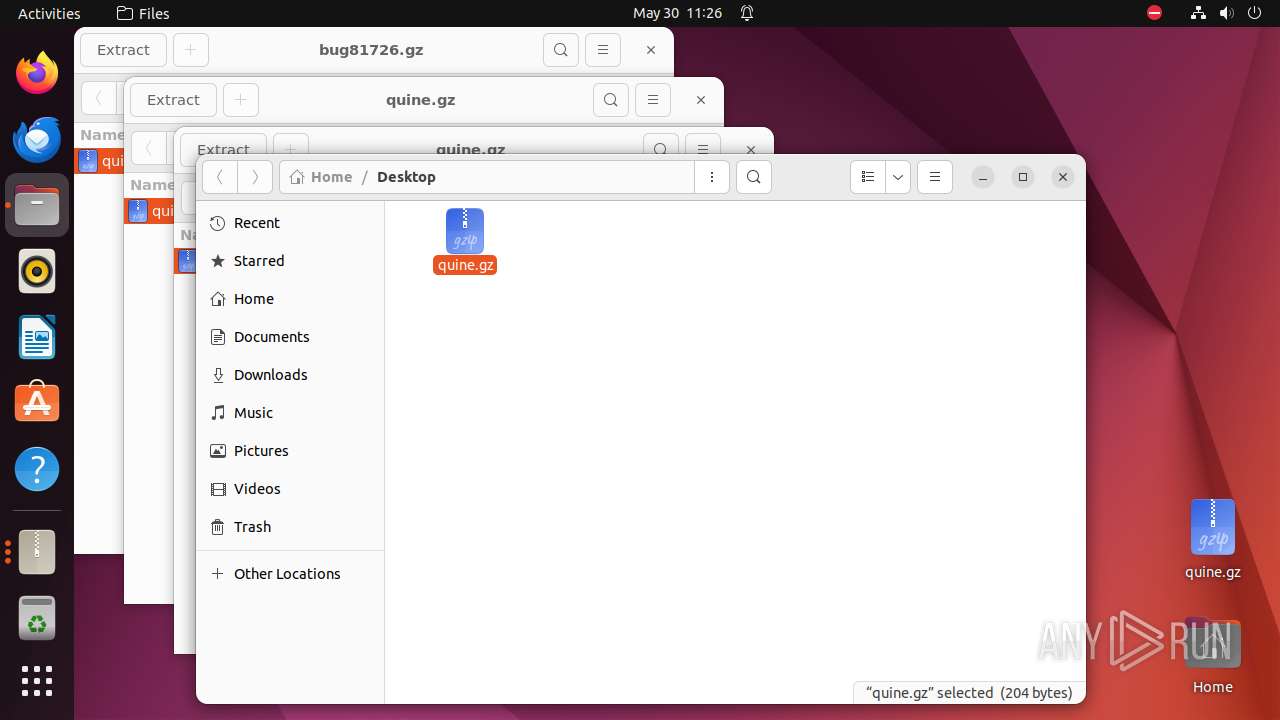The width and height of the screenshot is (1280, 720).
Task: Launch Thunderbird mail from the dock
Action: point(37,139)
